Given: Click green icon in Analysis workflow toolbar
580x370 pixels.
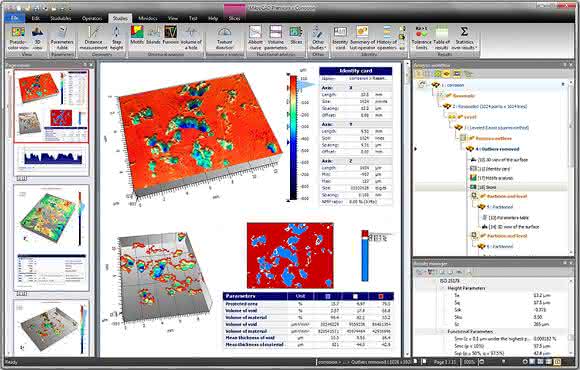Looking at the screenshot, I should click(x=437, y=74).
